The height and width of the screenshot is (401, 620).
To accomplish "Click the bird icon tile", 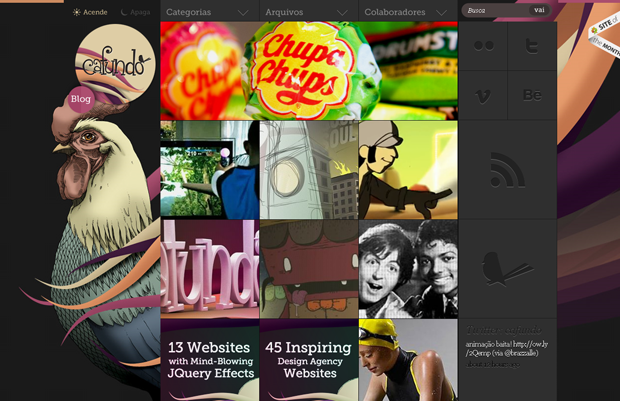I will [508, 269].
